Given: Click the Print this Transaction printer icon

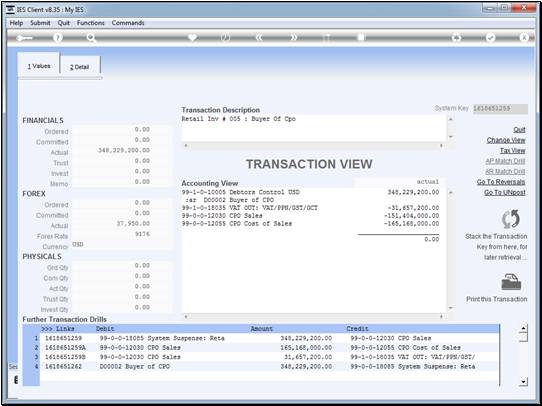Looking at the screenshot, I should (x=511, y=282).
